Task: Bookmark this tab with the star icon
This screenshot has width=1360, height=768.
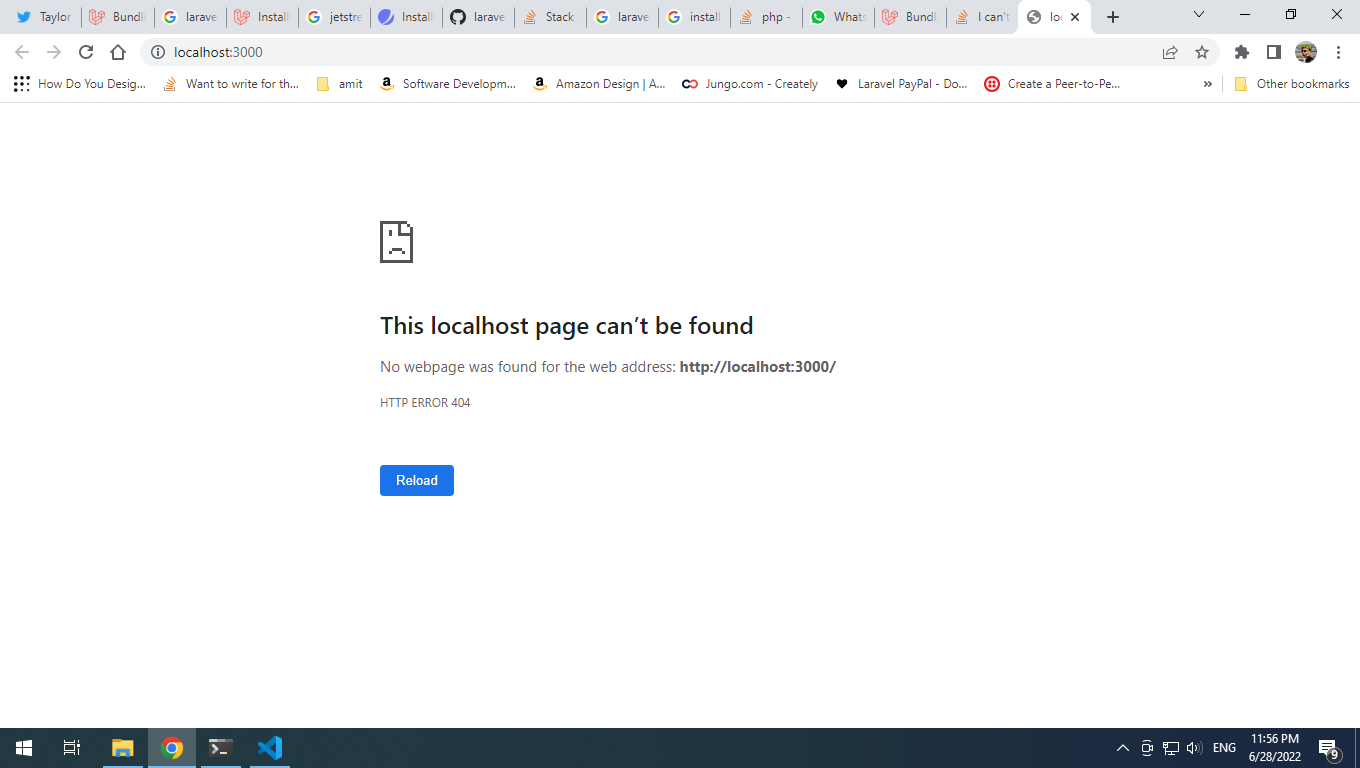Action: pos(1202,52)
